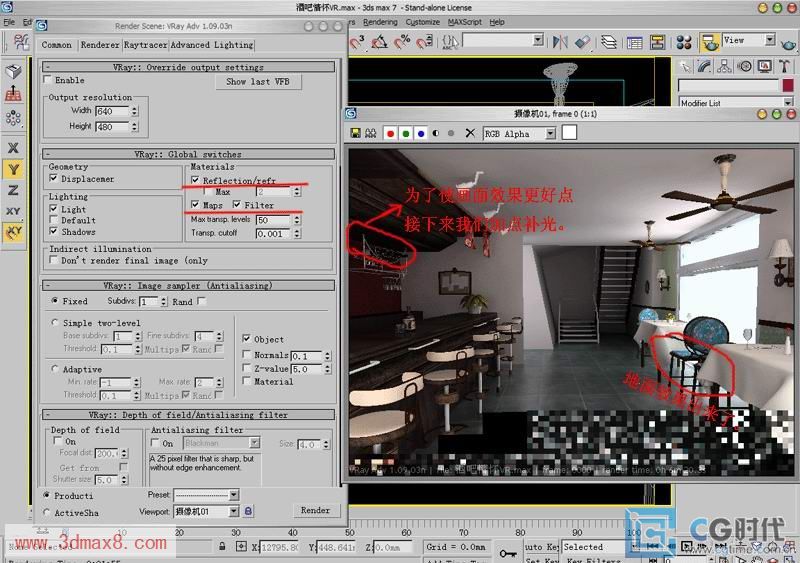This screenshot has height=563, width=800.
Task: Toggle the alpha channel display icon
Action: coord(436,133)
